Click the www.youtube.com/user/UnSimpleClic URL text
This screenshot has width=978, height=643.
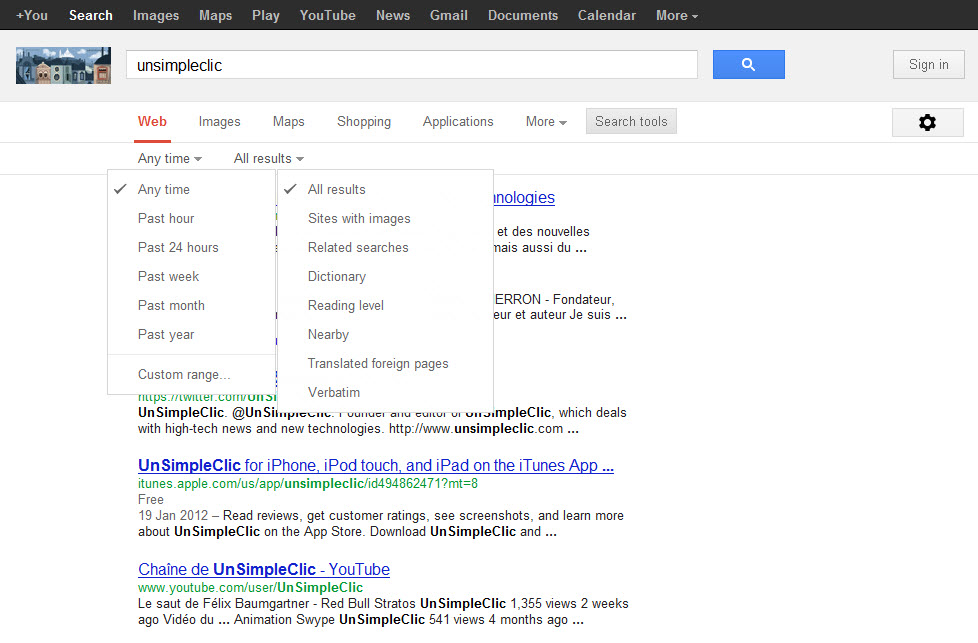click(250, 587)
